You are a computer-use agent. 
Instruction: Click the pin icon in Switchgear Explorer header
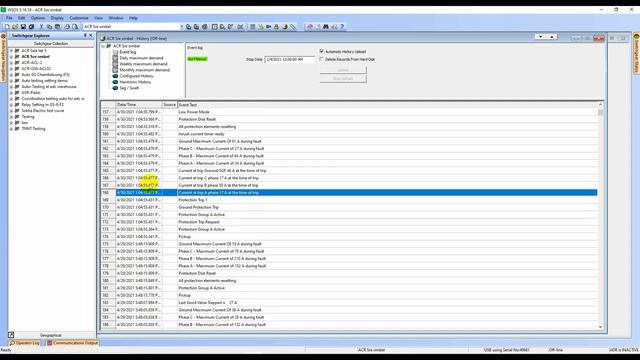tap(85, 36)
